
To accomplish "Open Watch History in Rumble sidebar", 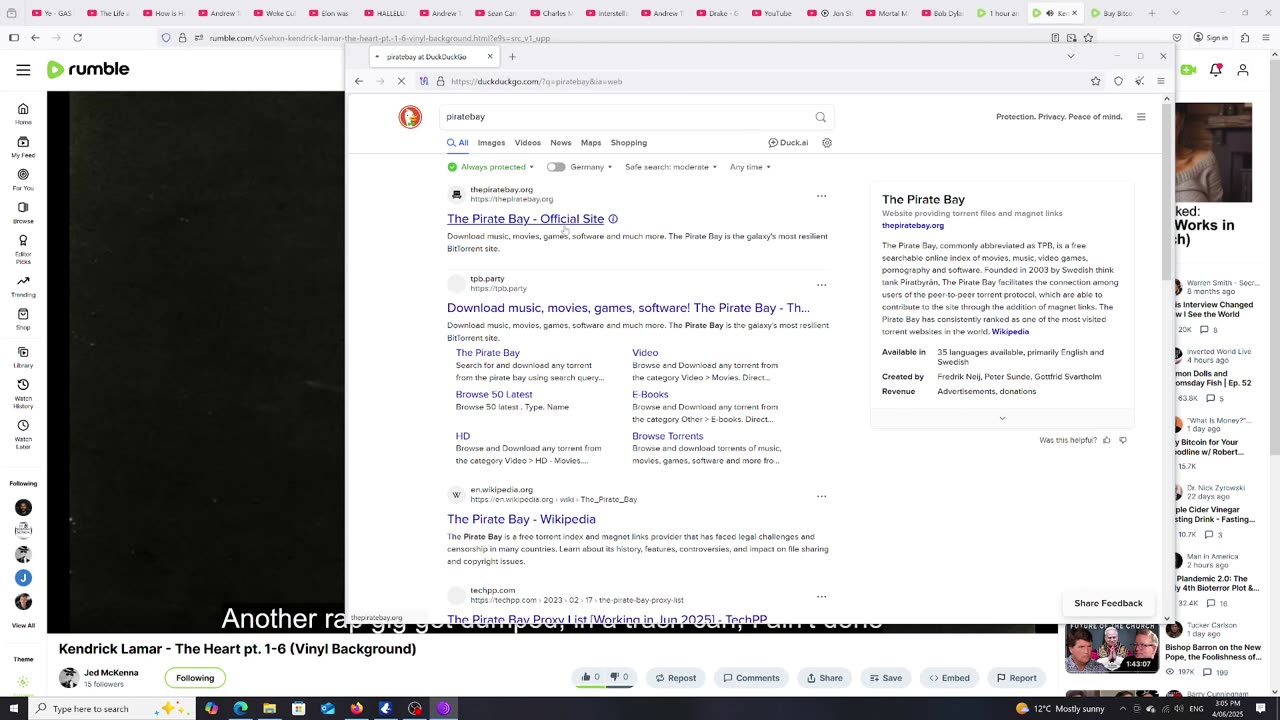I will point(23,394).
